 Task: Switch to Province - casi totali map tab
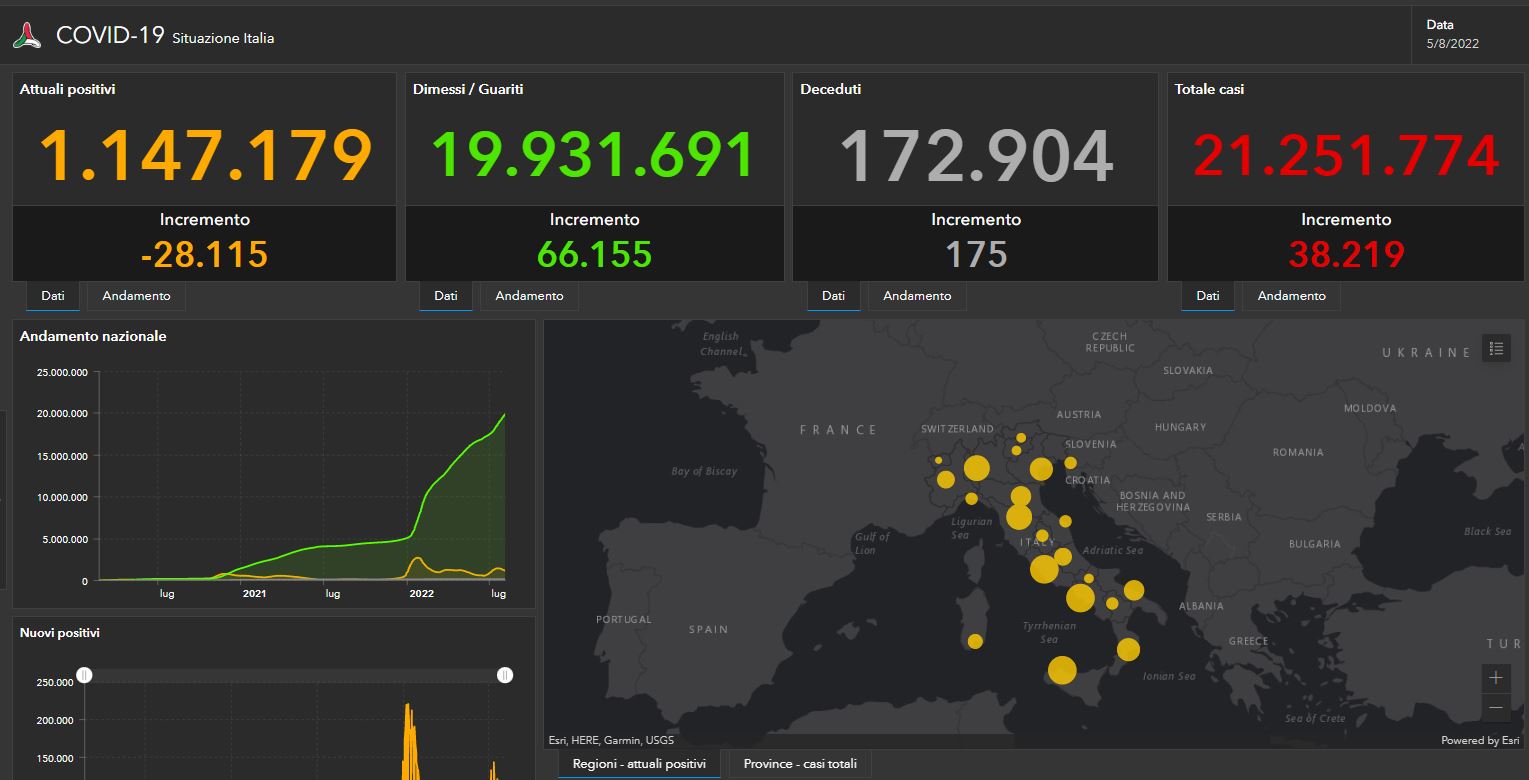coord(800,764)
